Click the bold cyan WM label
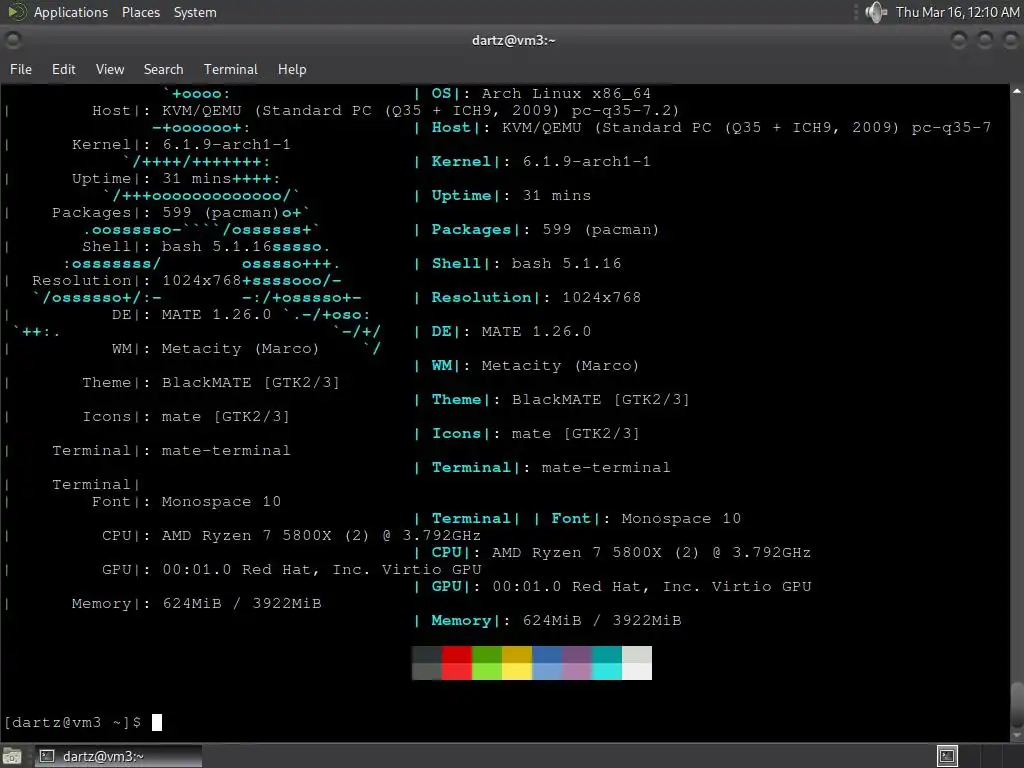Viewport: 1024px width, 768px height. pos(441,365)
